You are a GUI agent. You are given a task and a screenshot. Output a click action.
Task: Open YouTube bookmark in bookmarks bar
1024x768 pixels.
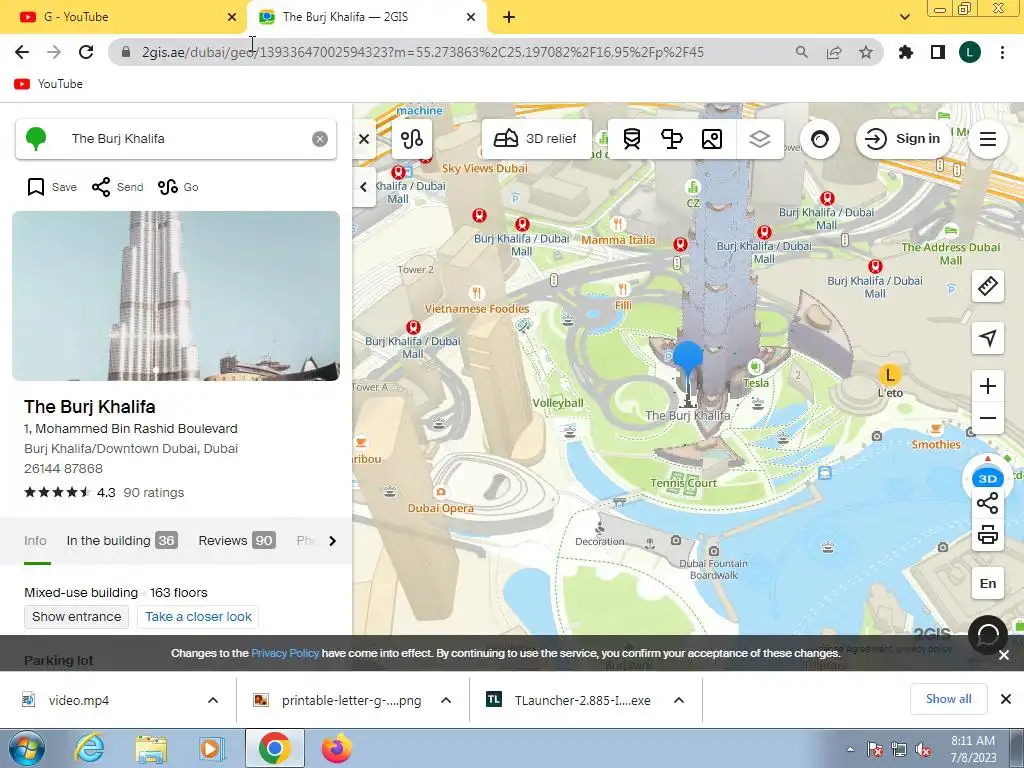pyautogui.click(x=48, y=84)
